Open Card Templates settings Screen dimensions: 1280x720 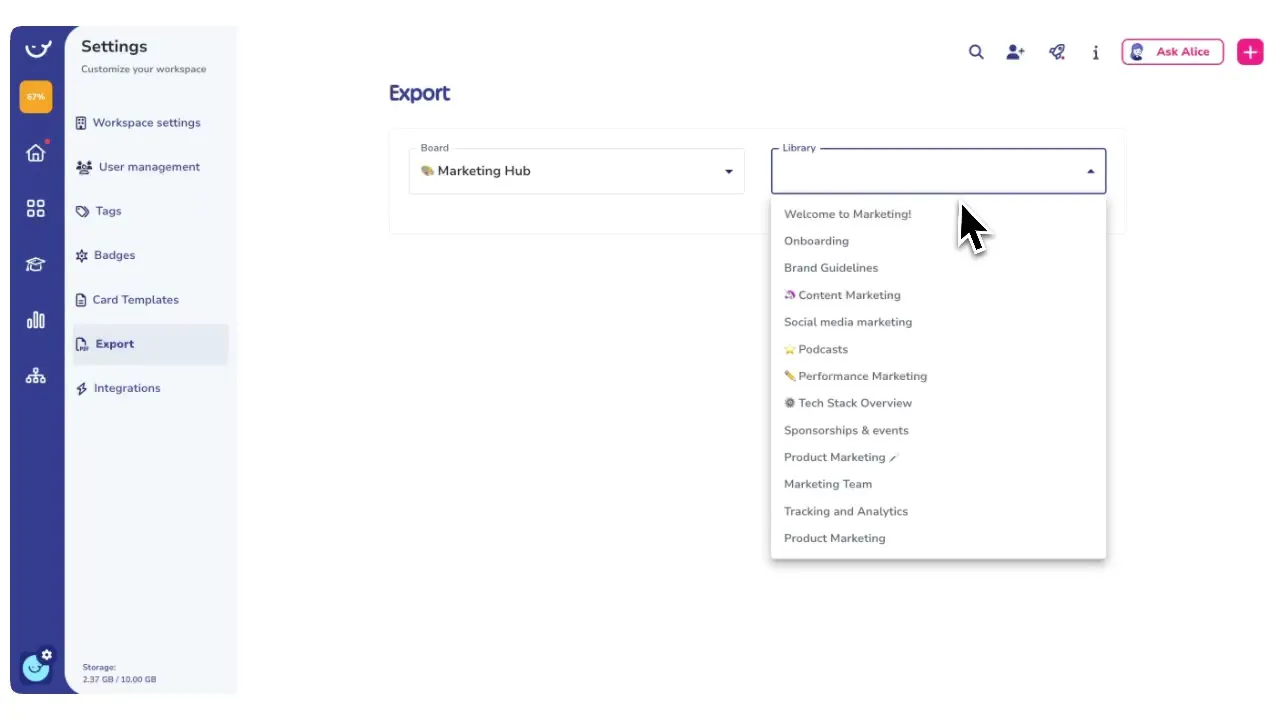pos(150,300)
